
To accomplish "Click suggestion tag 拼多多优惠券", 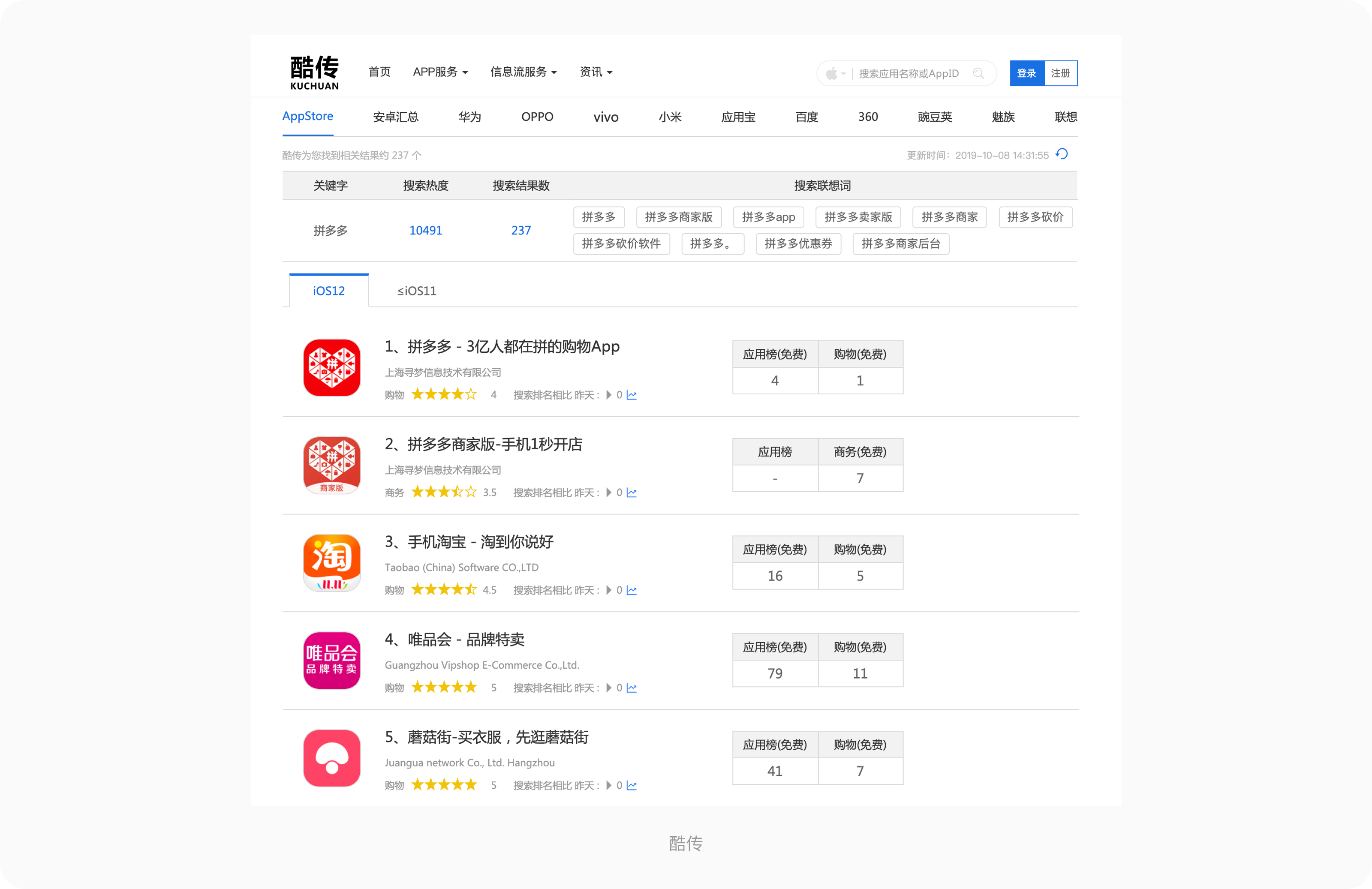I will (798, 244).
